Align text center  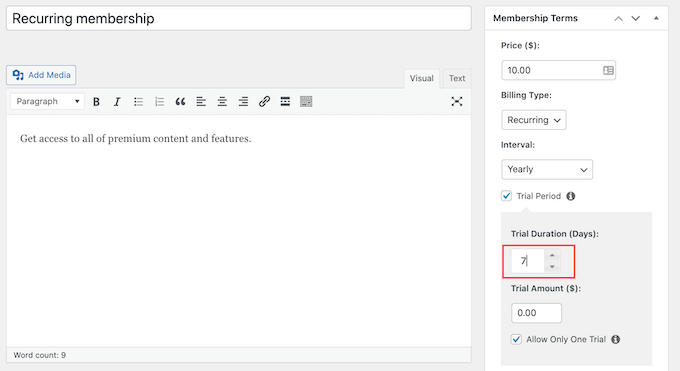point(222,102)
